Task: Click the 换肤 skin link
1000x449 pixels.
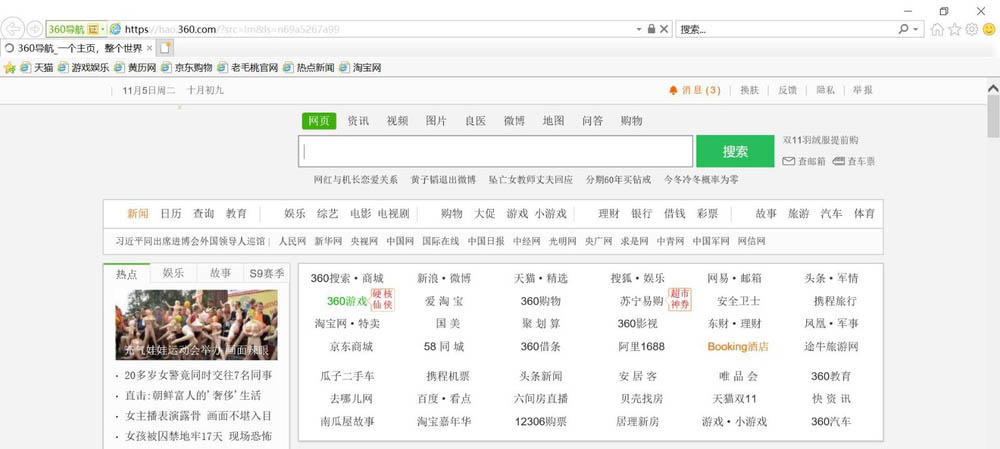Action: (x=749, y=91)
